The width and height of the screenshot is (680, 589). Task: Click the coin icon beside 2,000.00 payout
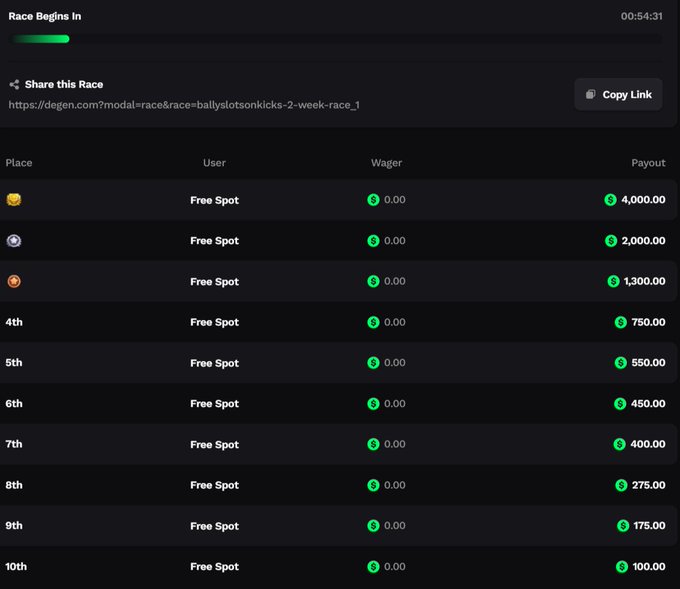click(611, 240)
